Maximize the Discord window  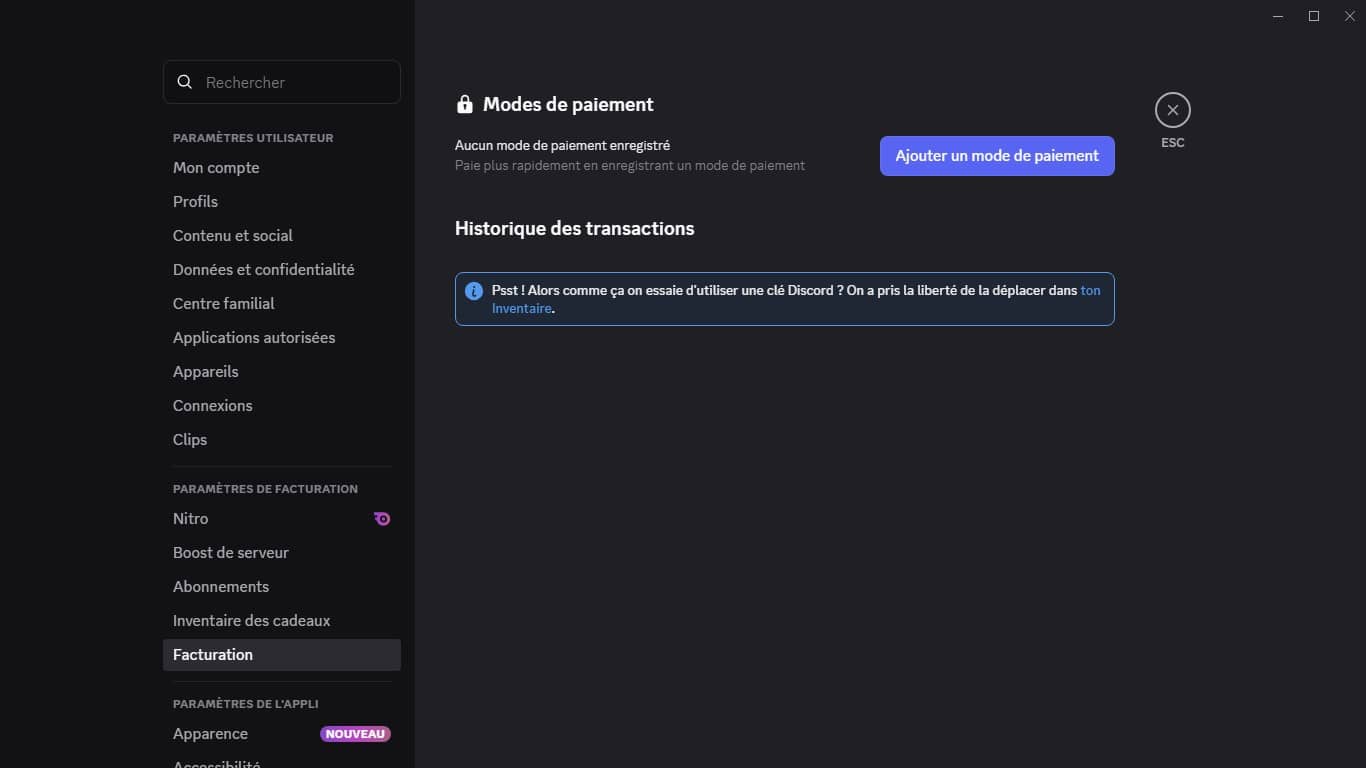click(x=1314, y=16)
